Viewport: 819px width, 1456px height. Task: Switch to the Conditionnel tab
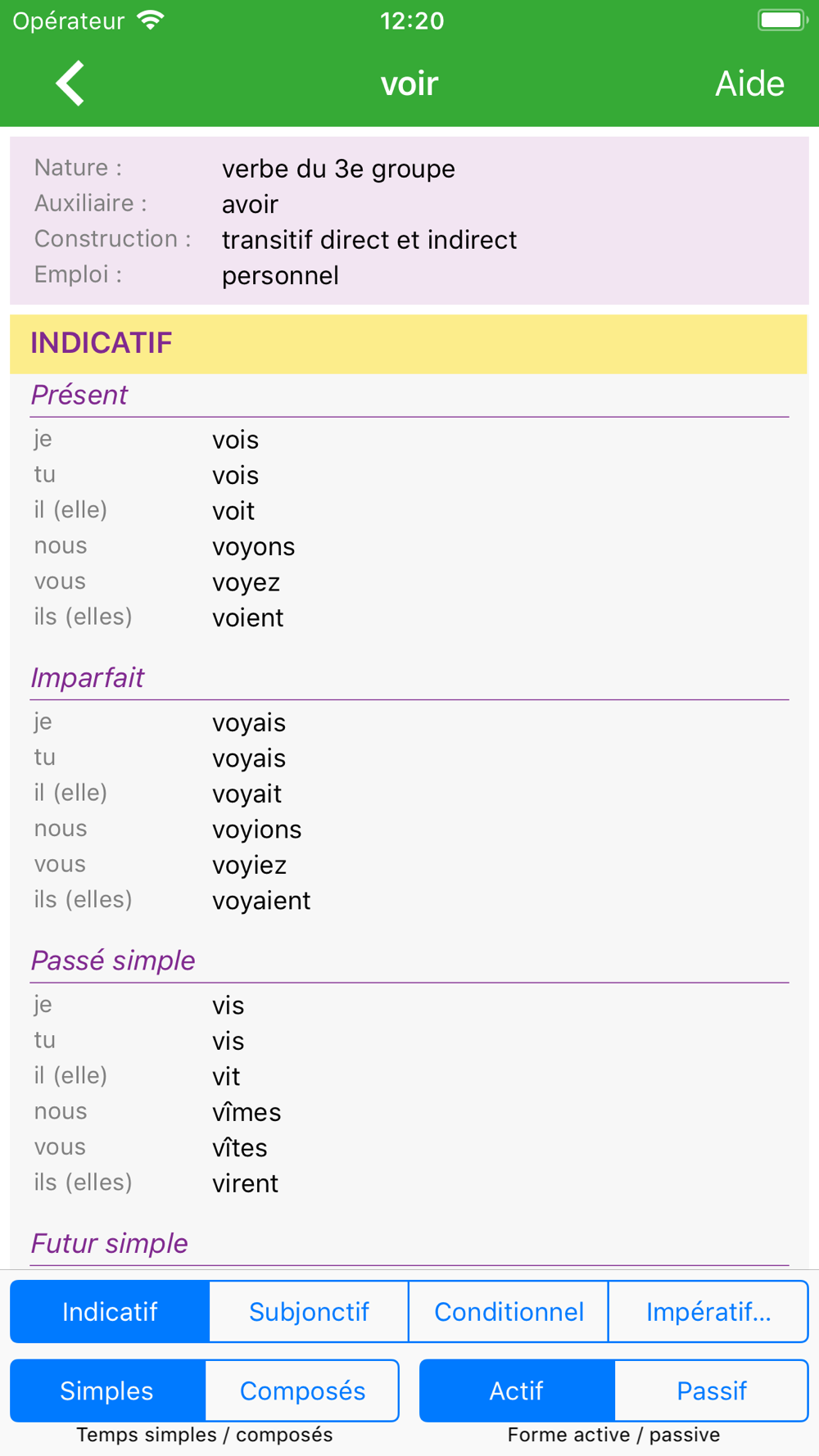(509, 1312)
